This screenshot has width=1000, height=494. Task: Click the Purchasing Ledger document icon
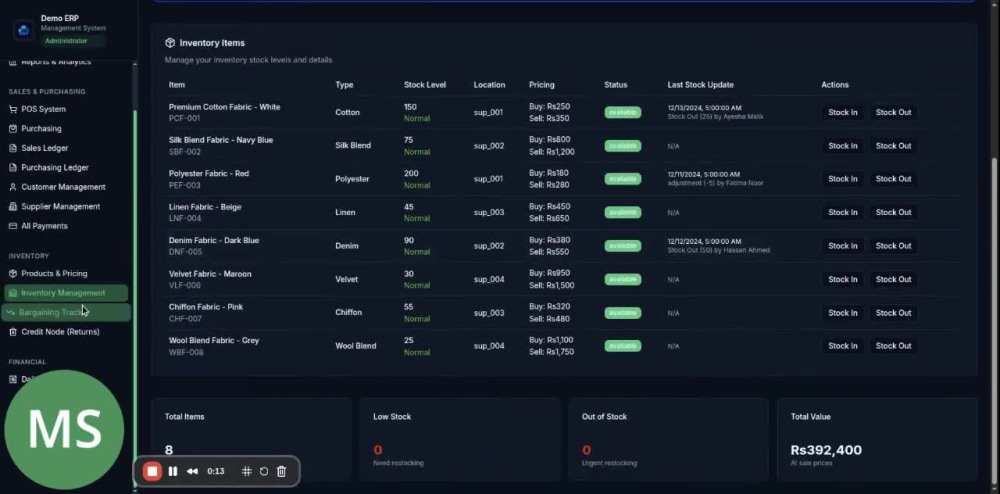coord(13,168)
